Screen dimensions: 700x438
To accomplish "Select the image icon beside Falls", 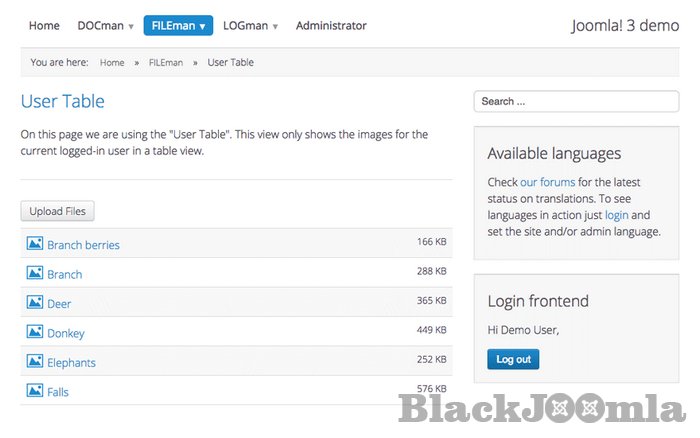I will [34, 391].
